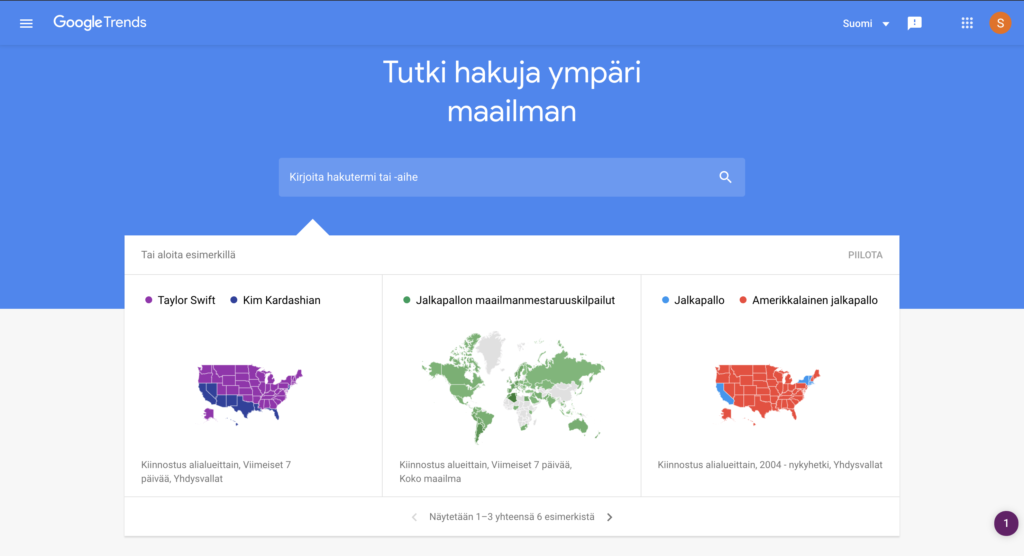
Task: Open the world map football example
Action: pos(512,387)
